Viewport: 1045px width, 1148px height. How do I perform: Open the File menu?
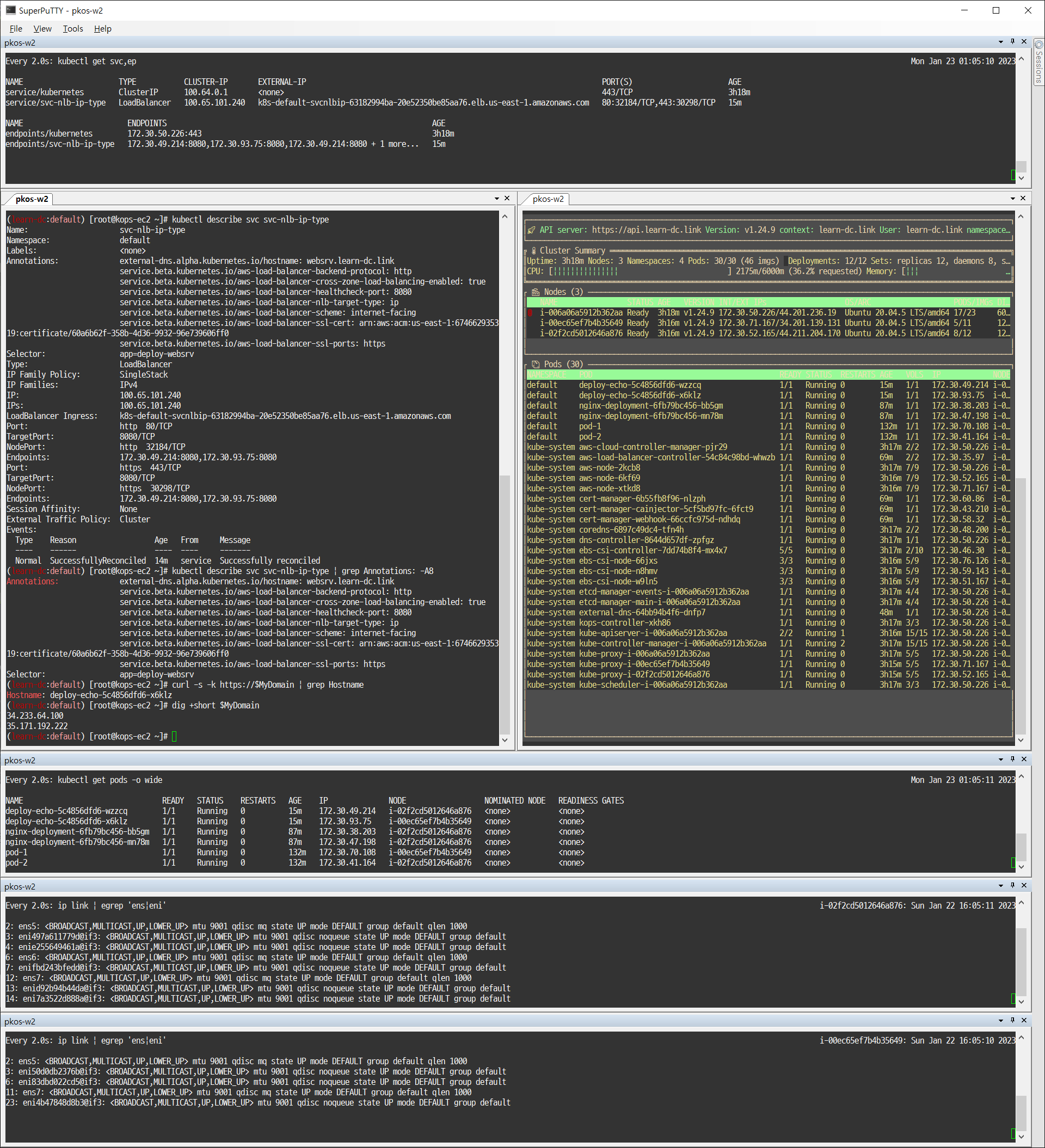15,28
